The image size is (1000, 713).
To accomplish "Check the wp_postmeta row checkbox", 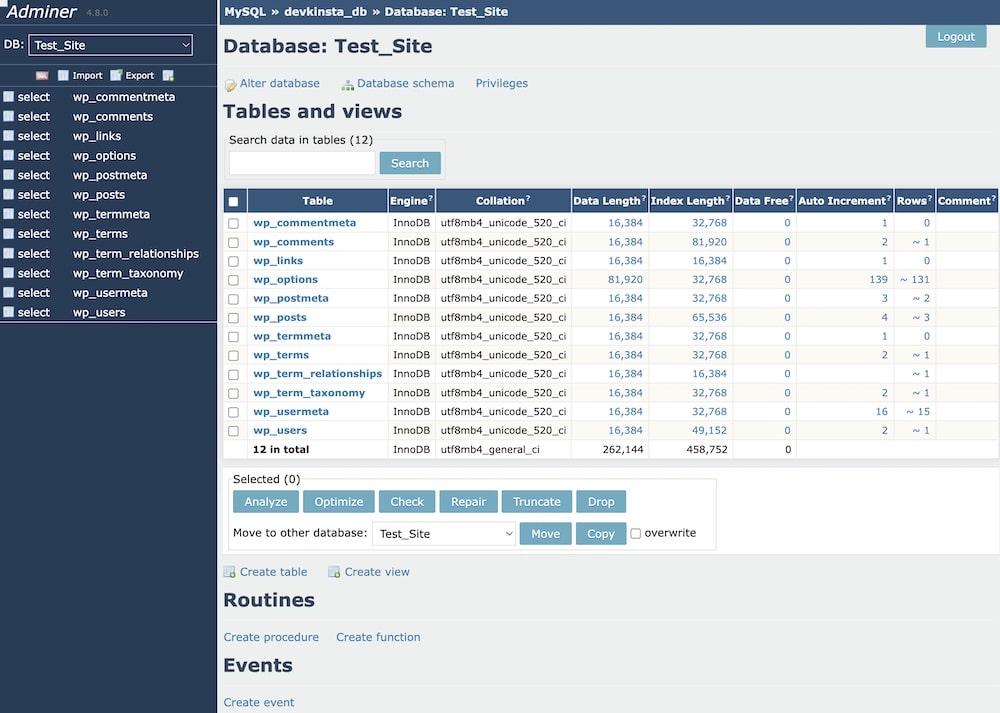I will pos(233,299).
